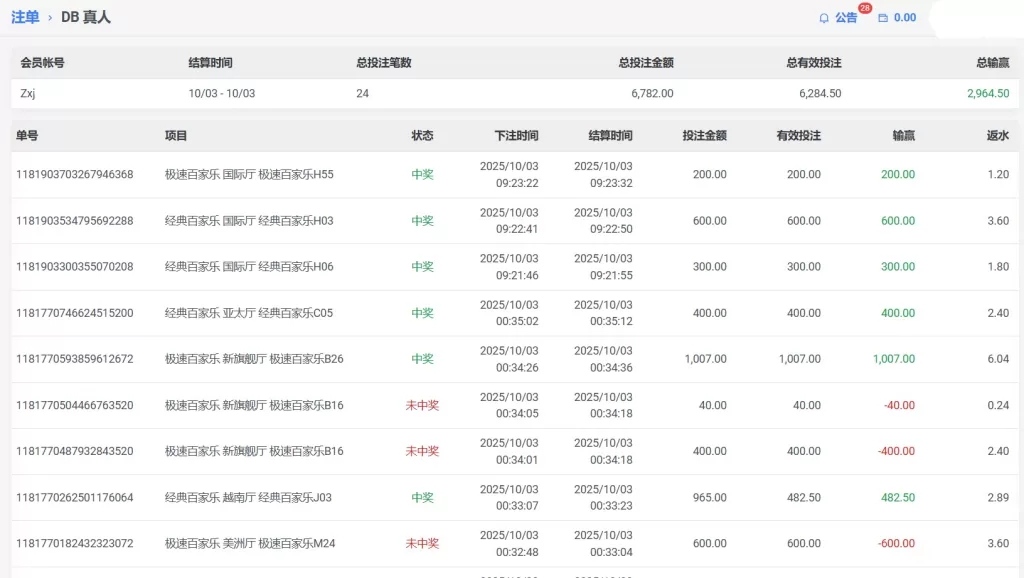Click member account Zxj

coord(28,94)
